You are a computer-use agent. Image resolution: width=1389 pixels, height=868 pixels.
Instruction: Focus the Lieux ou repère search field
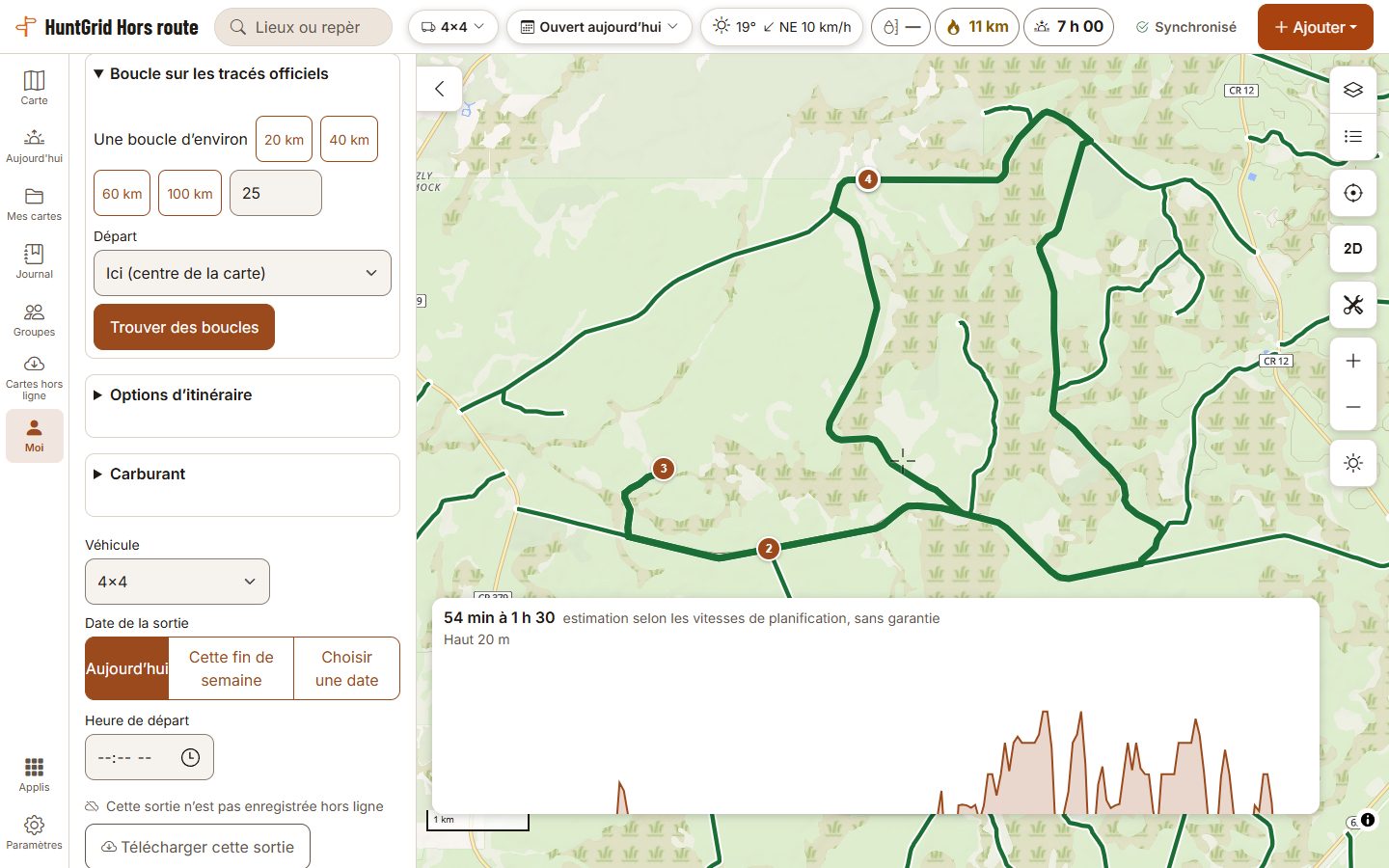[304, 27]
